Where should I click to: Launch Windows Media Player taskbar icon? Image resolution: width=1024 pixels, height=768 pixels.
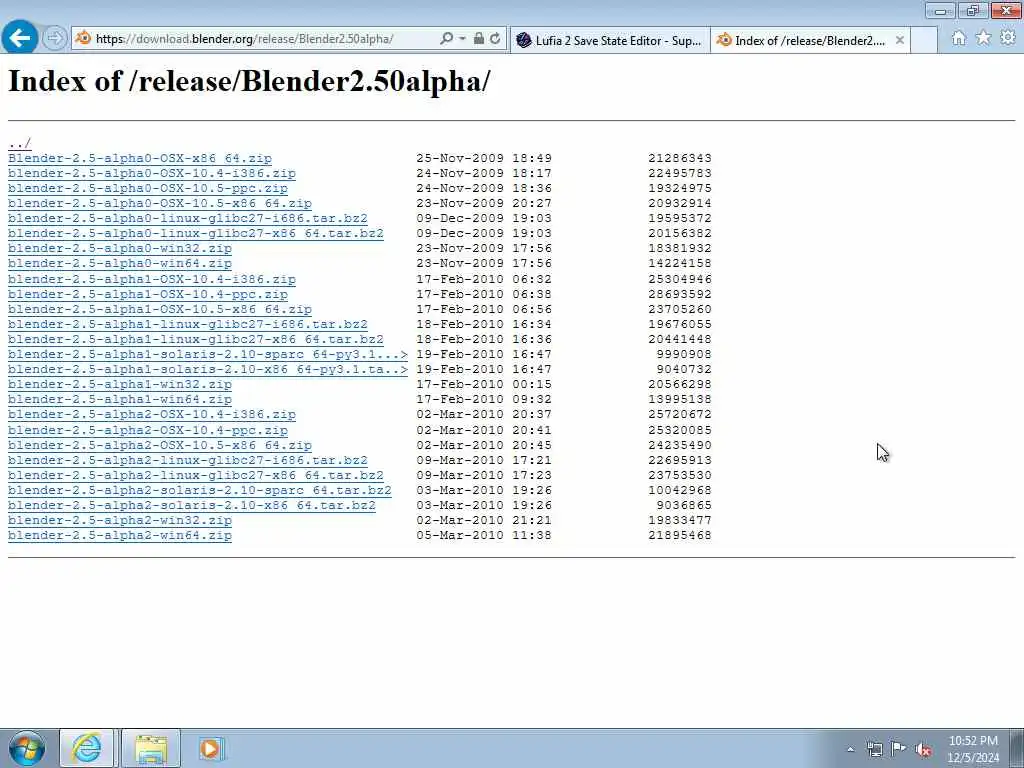click(x=210, y=748)
